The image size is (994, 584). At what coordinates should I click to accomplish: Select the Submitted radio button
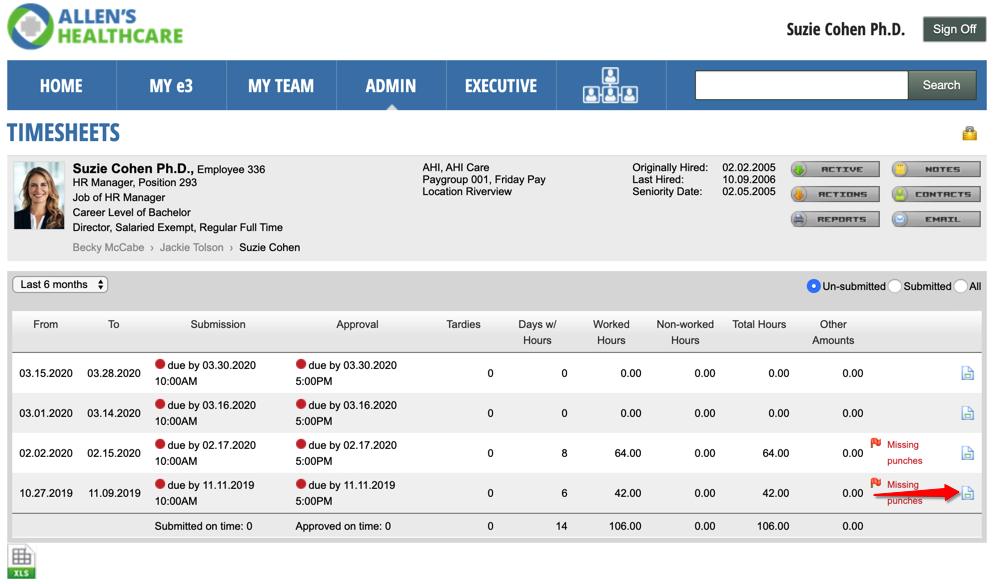(x=896, y=286)
